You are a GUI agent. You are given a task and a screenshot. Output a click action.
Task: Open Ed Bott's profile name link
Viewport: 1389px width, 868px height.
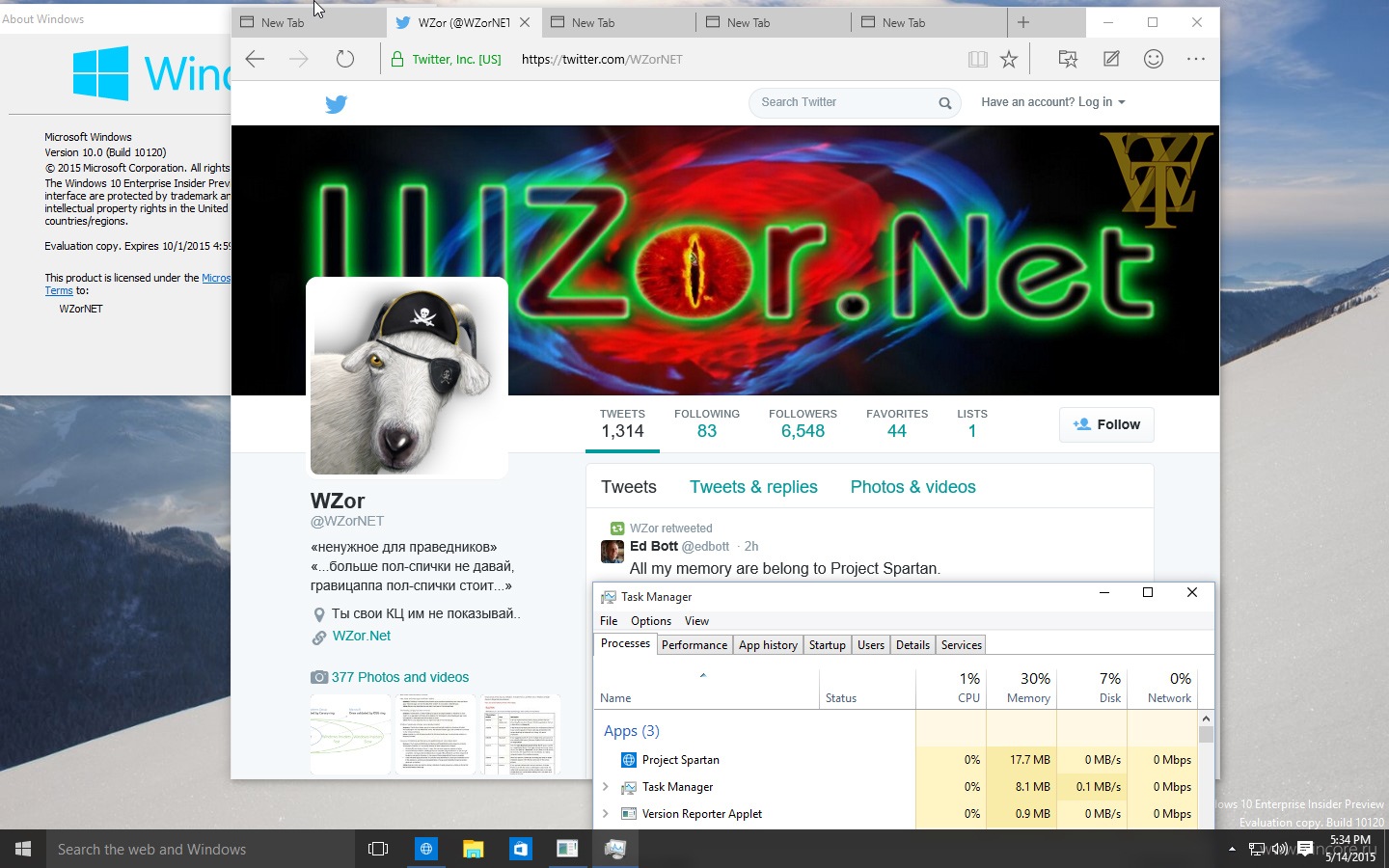pyautogui.click(x=654, y=546)
